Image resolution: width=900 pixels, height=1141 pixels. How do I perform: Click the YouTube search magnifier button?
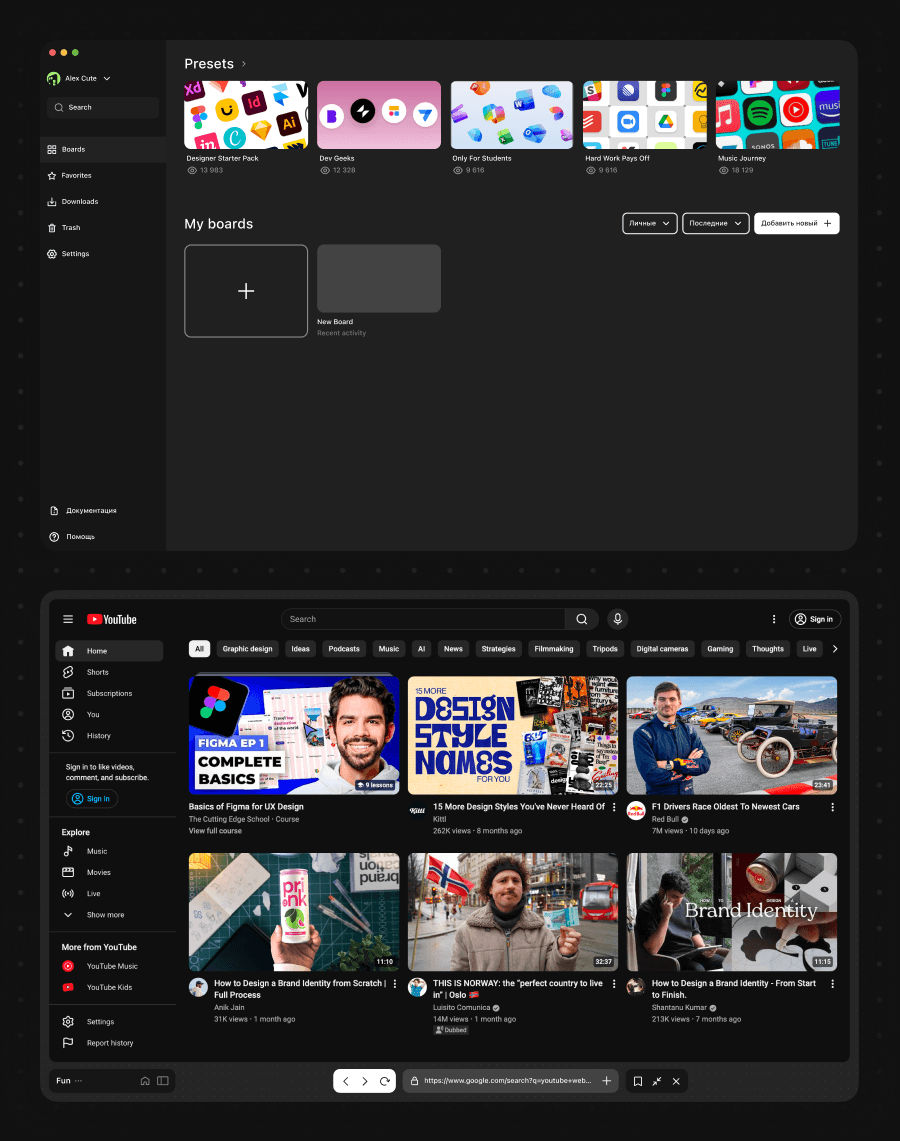pyautogui.click(x=581, y=619)
